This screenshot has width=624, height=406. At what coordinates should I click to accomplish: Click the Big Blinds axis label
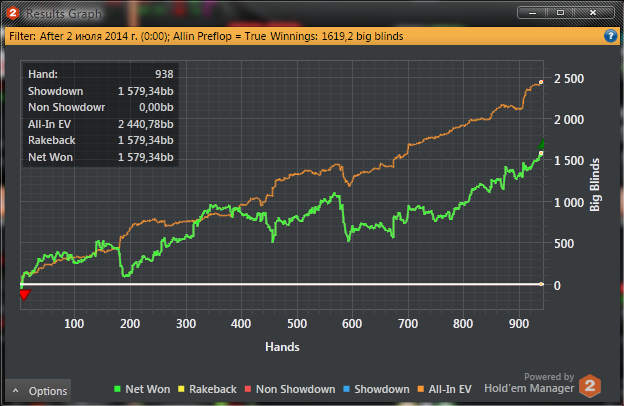[595, 185]
